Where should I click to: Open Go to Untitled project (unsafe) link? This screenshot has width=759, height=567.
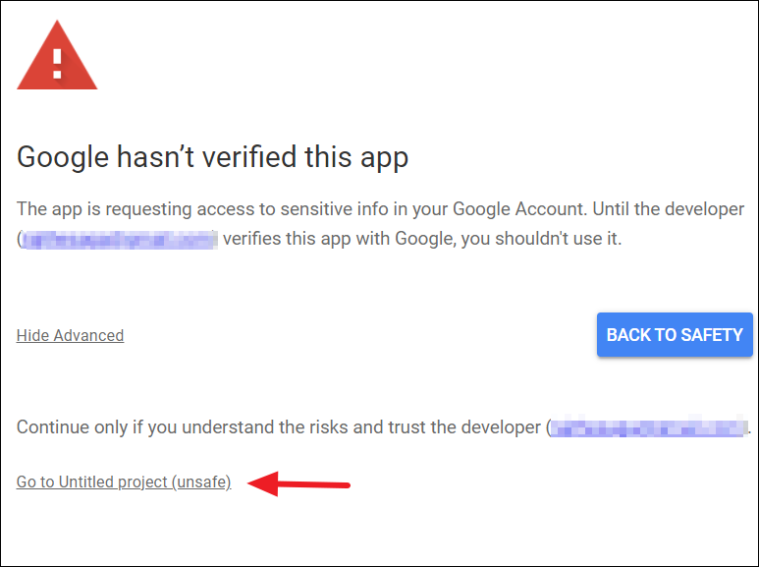[x=124, y=482]
